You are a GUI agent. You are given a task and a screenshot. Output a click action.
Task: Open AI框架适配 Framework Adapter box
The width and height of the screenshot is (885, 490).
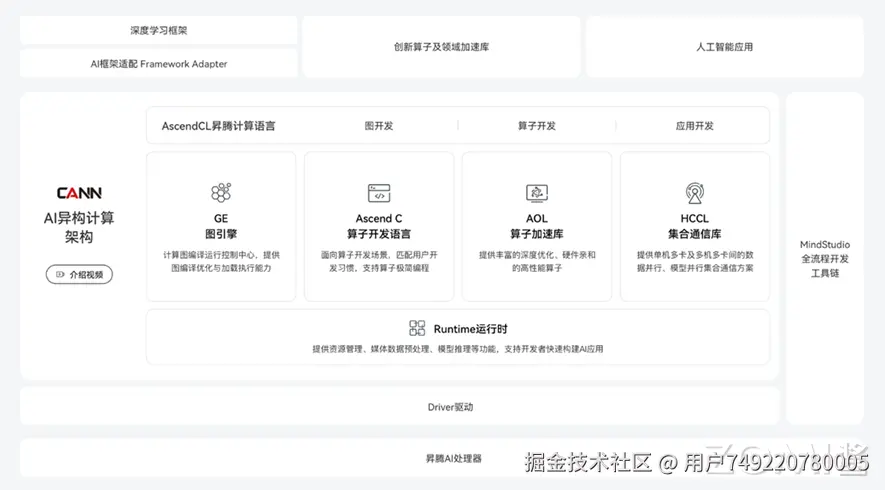coord(159,64)
